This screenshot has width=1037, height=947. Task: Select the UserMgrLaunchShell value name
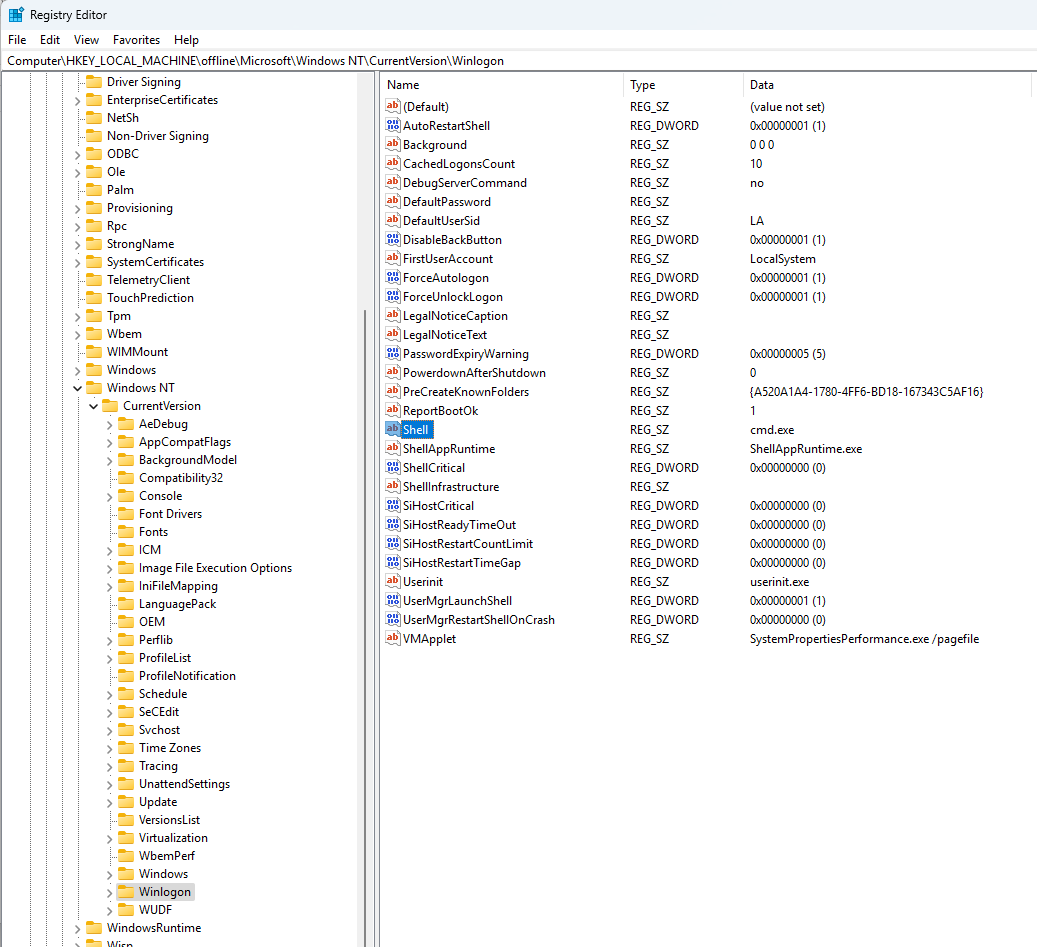(457, 600)
